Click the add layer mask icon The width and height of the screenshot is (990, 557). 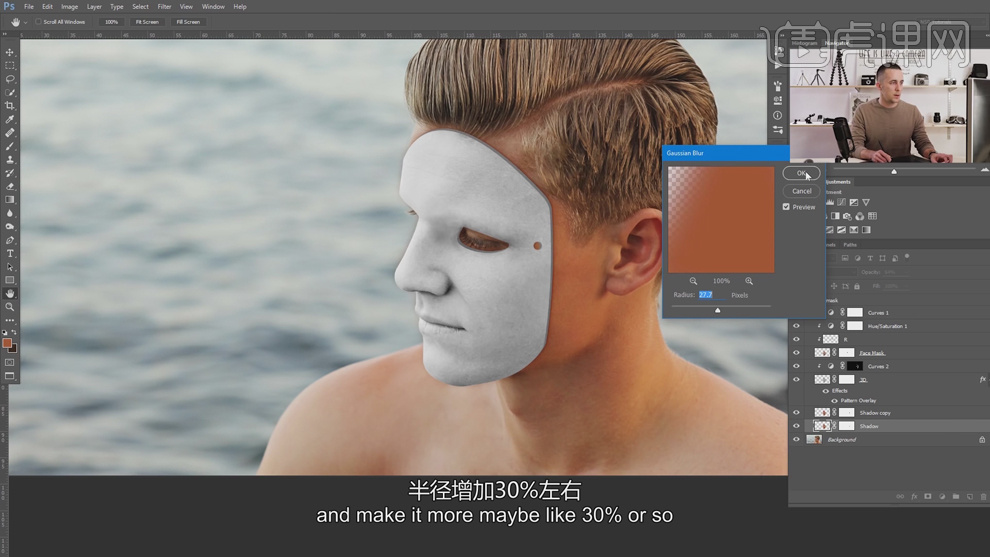click(x=927, y=497)
